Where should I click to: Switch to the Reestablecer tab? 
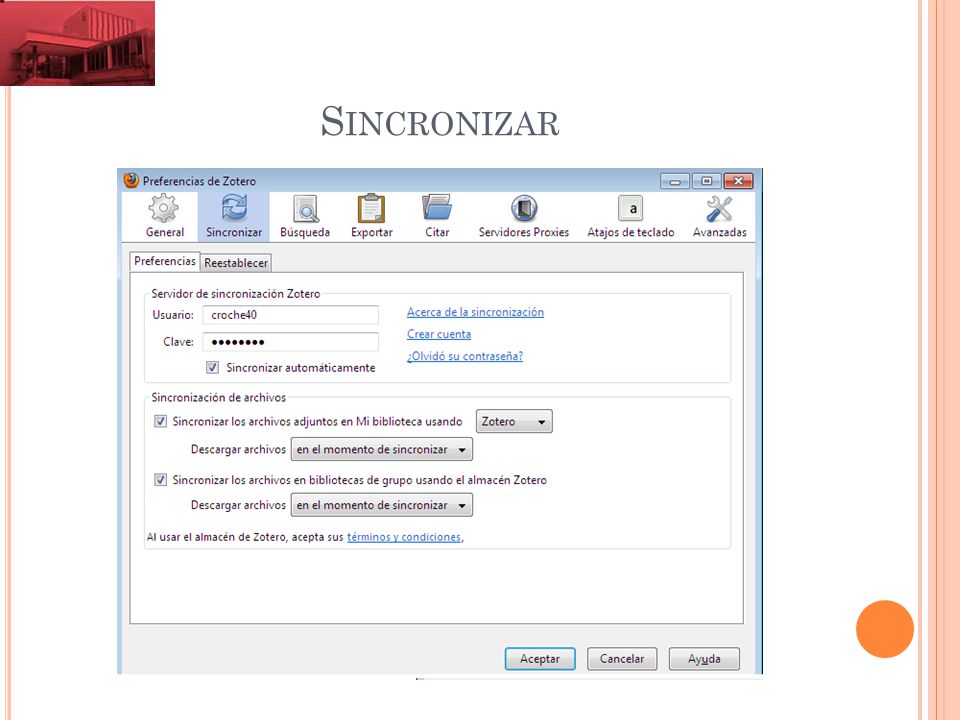[236, 263]
